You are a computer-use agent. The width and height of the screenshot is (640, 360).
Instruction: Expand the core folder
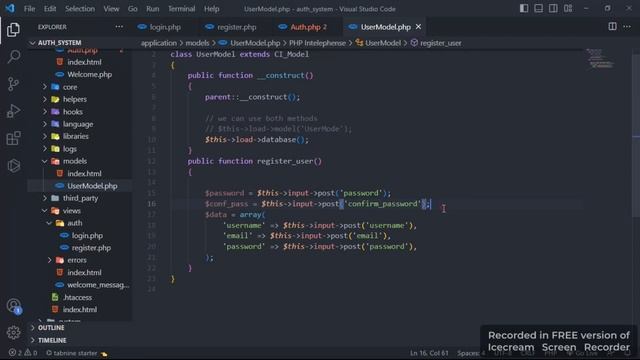click(69, 87)
